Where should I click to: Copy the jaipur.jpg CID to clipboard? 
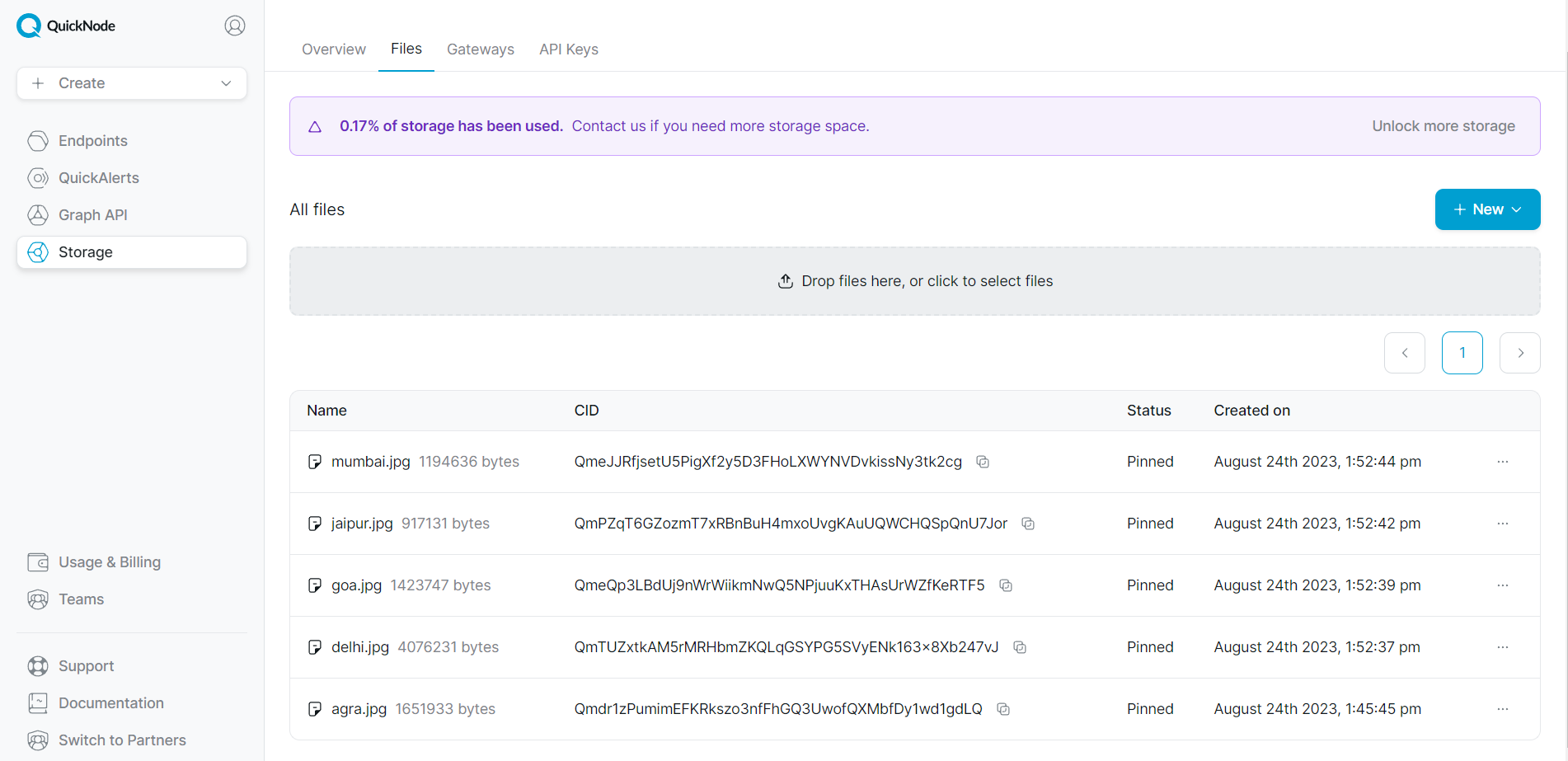(x=1027, y=524)
